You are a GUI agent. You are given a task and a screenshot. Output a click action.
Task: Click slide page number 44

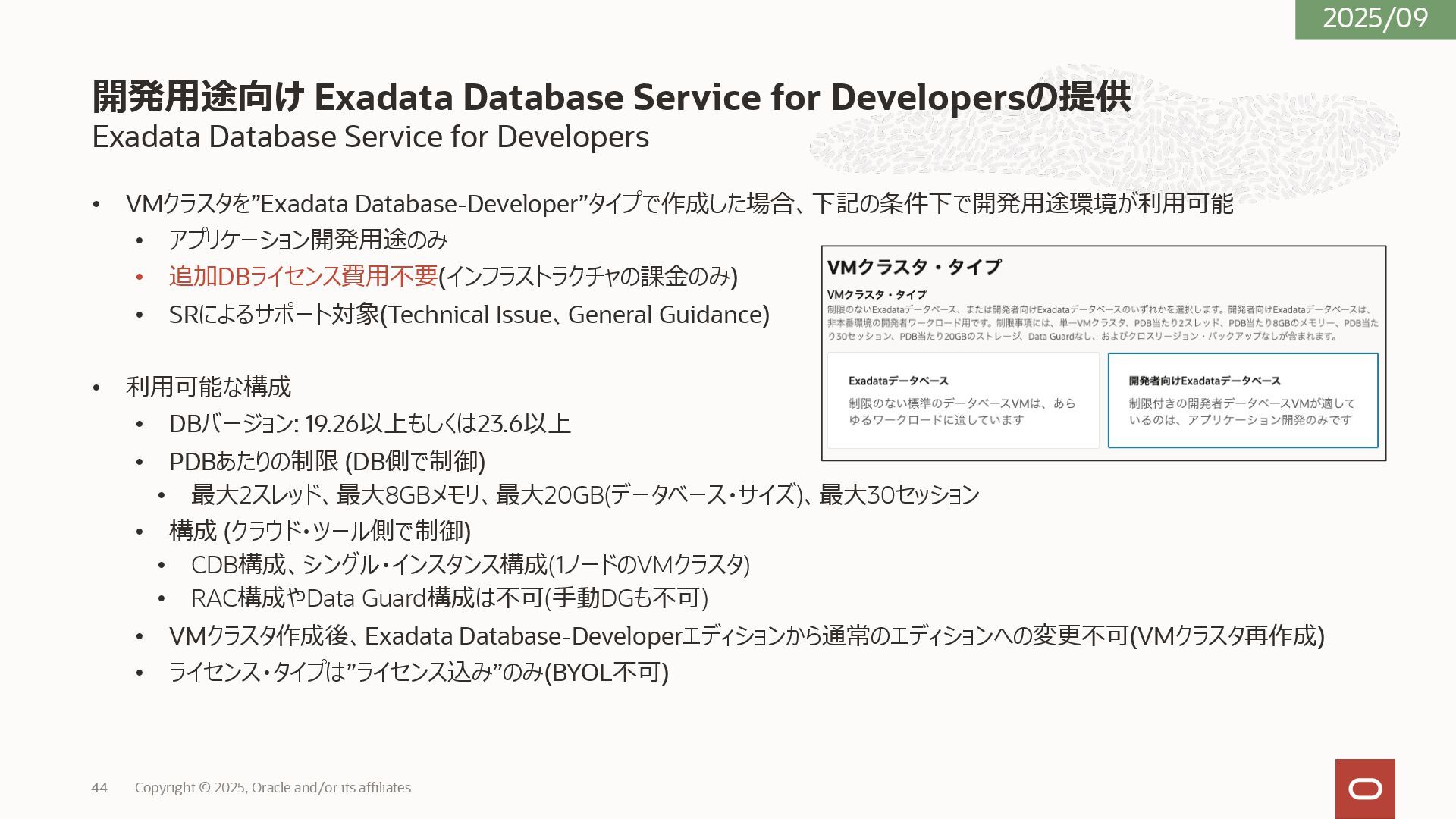[x=99, y=788]
